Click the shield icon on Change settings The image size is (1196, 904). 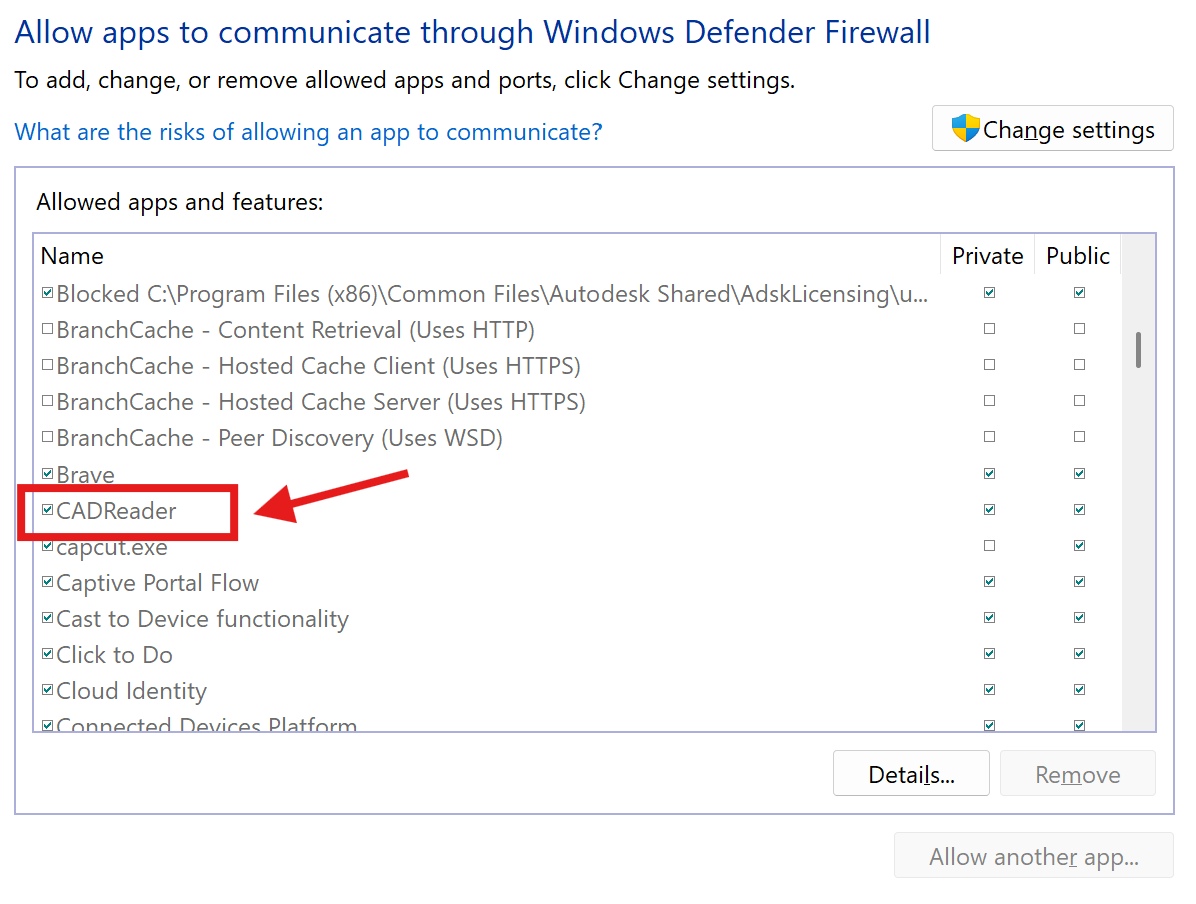tap(965, 128)
